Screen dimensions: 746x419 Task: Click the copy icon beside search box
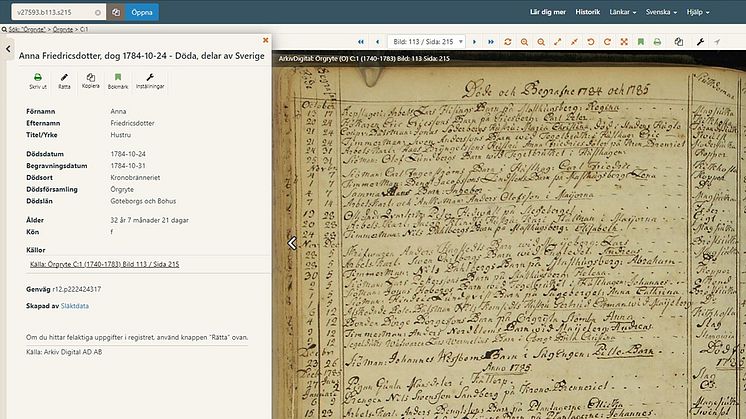pyautogui.click(x=116, y=12)
